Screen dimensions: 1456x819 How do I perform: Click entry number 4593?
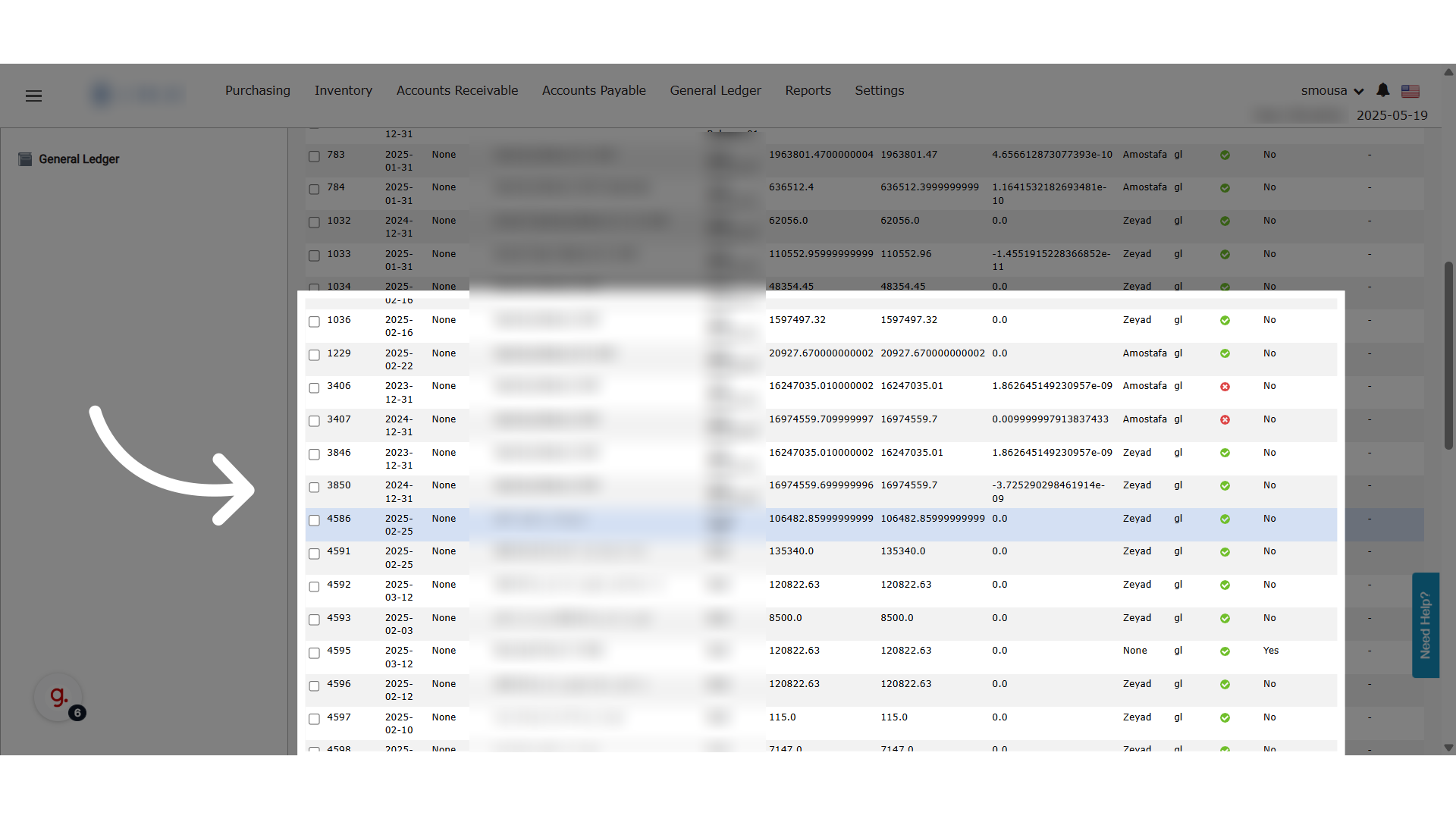click(x=339, y=618)
